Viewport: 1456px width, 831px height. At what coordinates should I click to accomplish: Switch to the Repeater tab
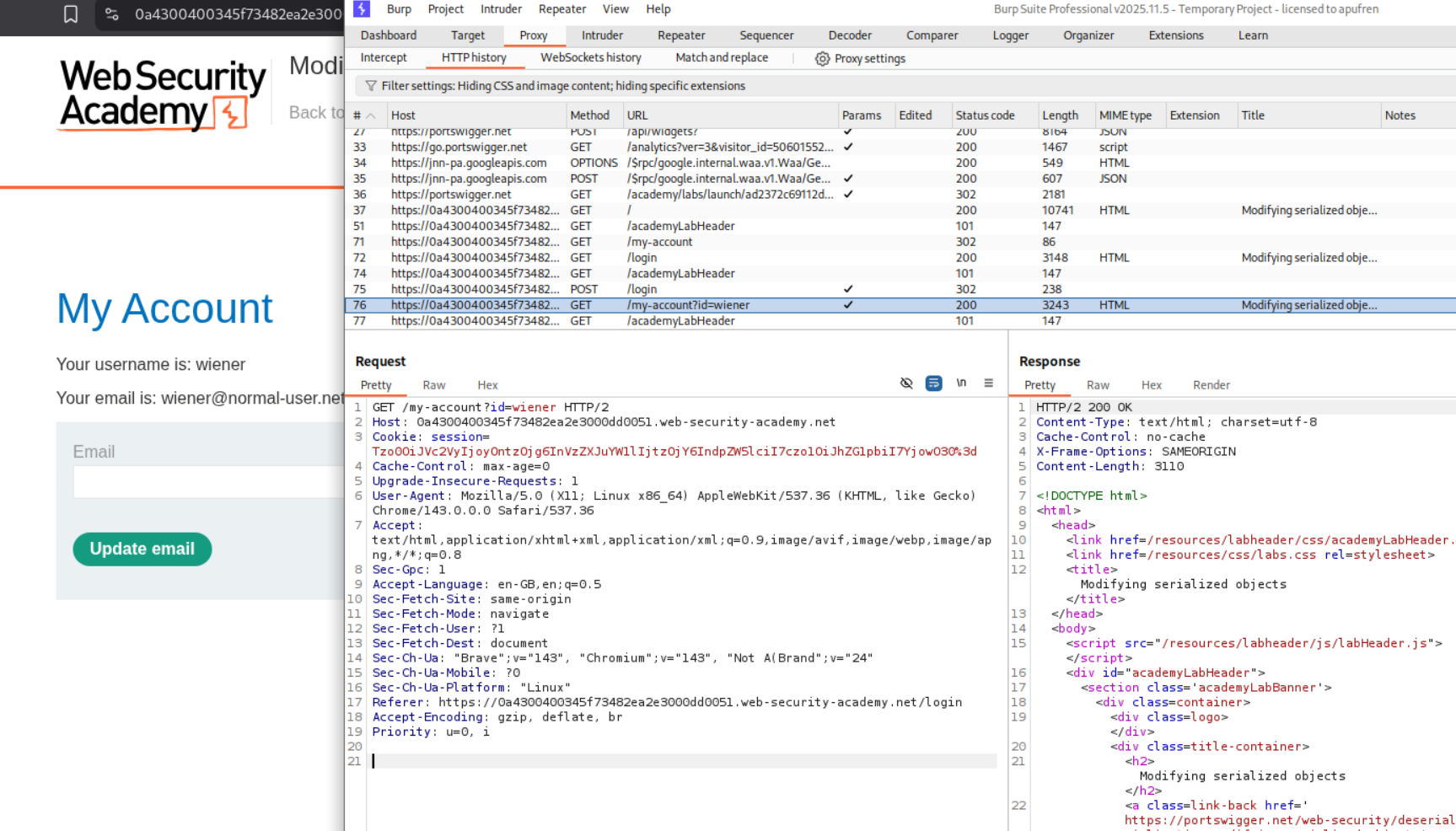680,35
